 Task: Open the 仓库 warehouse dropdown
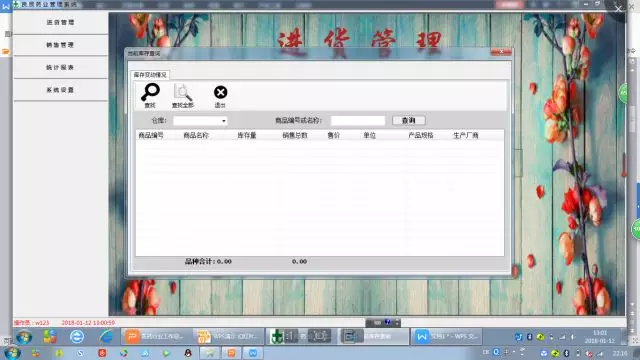[200, 121]
